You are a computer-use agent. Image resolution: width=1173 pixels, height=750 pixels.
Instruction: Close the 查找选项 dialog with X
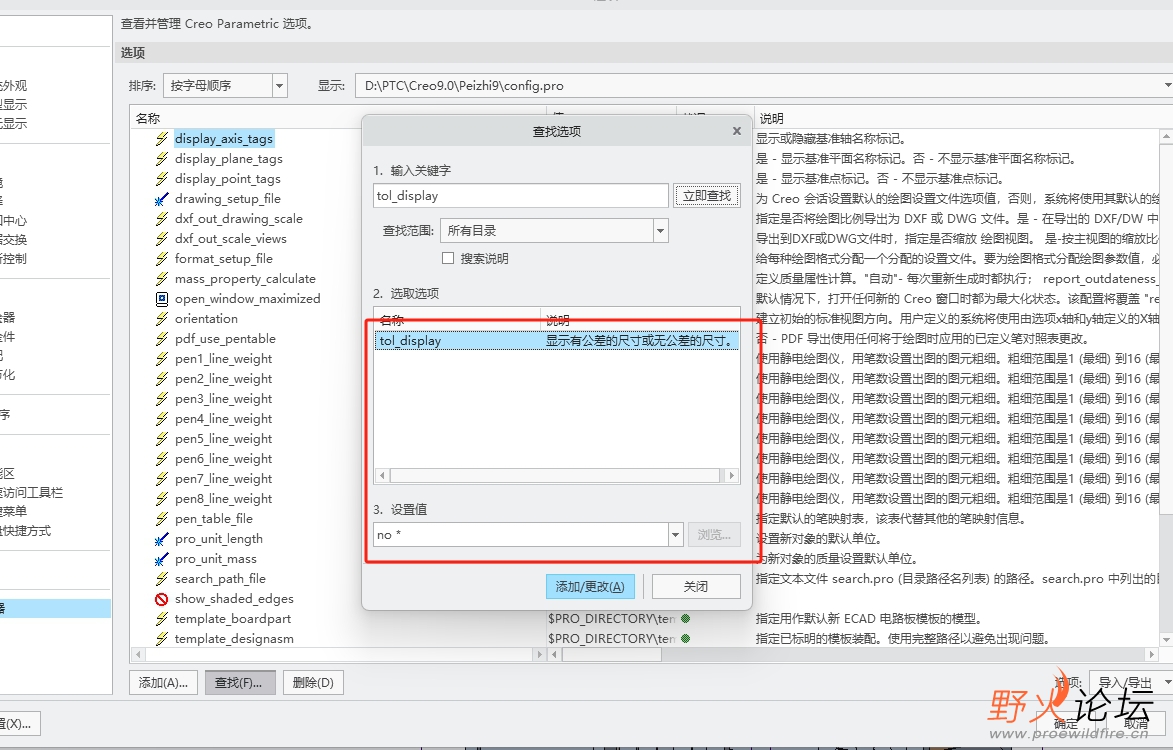pos(737,131)
